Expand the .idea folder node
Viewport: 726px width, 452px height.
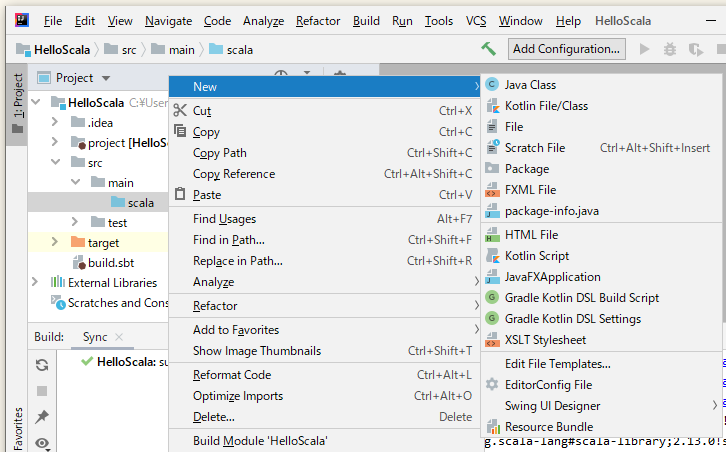point(55,122)
